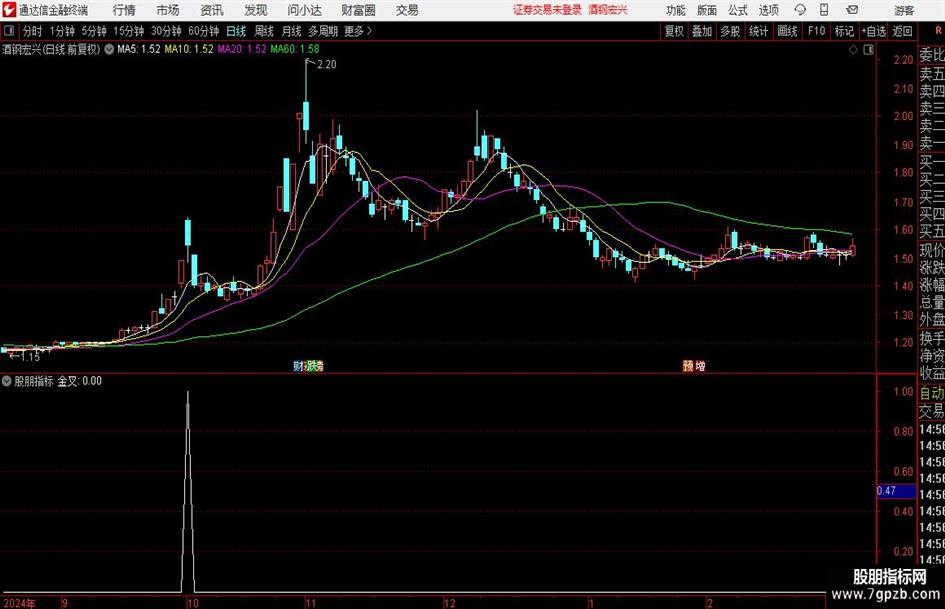The width and height of the screenshot is (945, 609).
Task: Switch to 5分钟 period tab
Action: click(93, 31)
